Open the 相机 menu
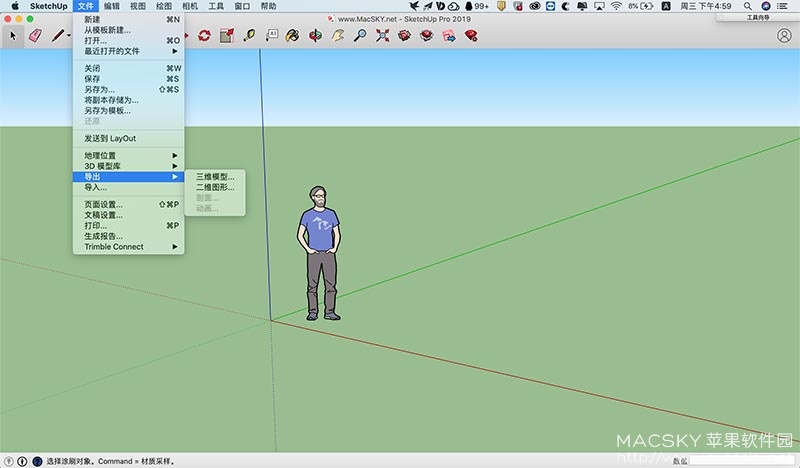This screenshot has width=800, height=468. coord(190,6)
